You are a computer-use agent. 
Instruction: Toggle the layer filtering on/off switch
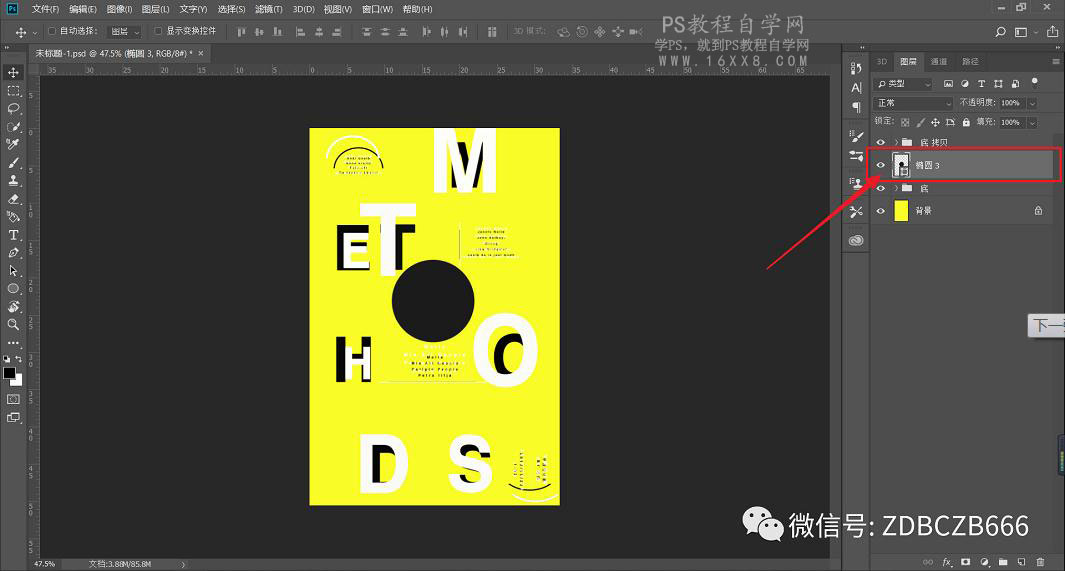coord(1034,83)
